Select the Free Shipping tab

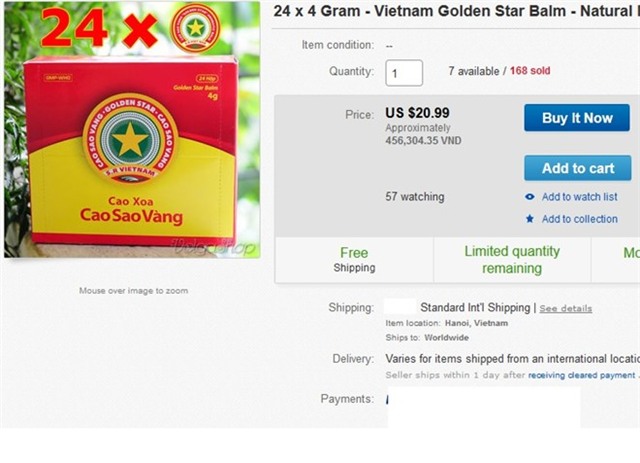click(354, 260)
